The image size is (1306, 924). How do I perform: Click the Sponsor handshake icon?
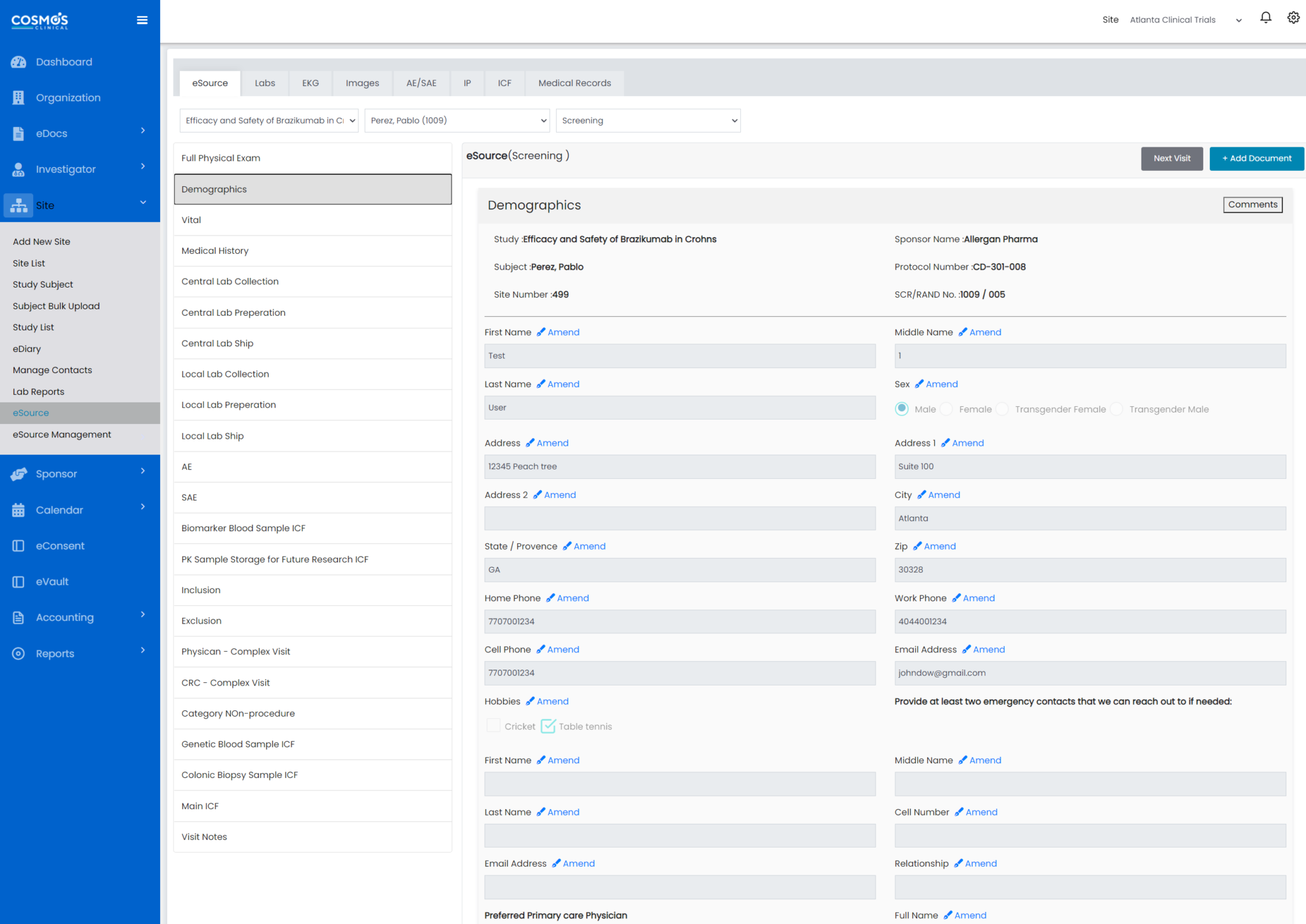tap(18, 474)
